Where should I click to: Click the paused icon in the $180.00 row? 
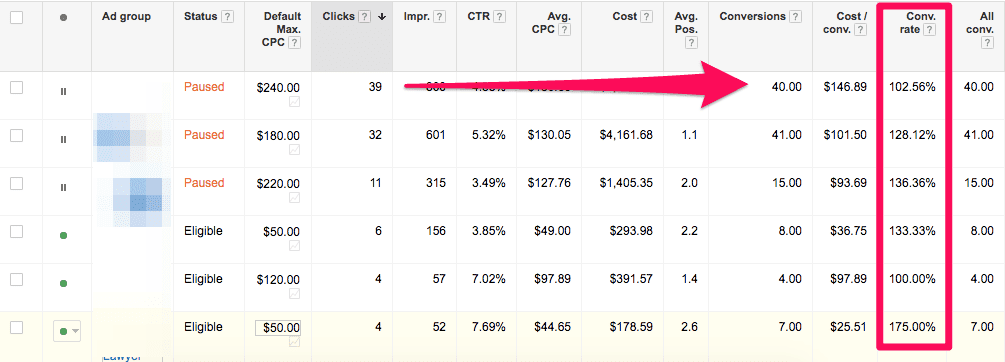point(63,139)
